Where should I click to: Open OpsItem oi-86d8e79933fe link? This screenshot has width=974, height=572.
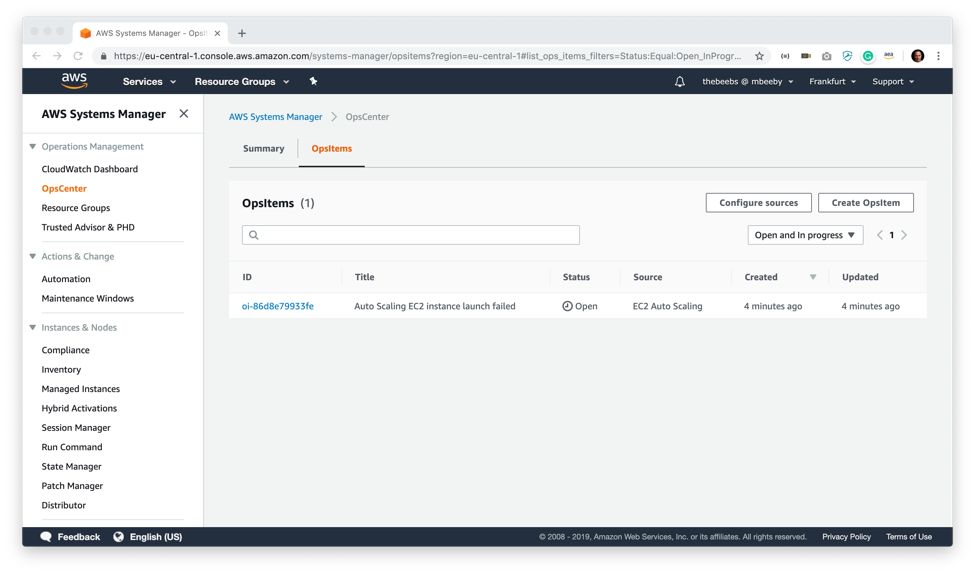click(278, 306)
